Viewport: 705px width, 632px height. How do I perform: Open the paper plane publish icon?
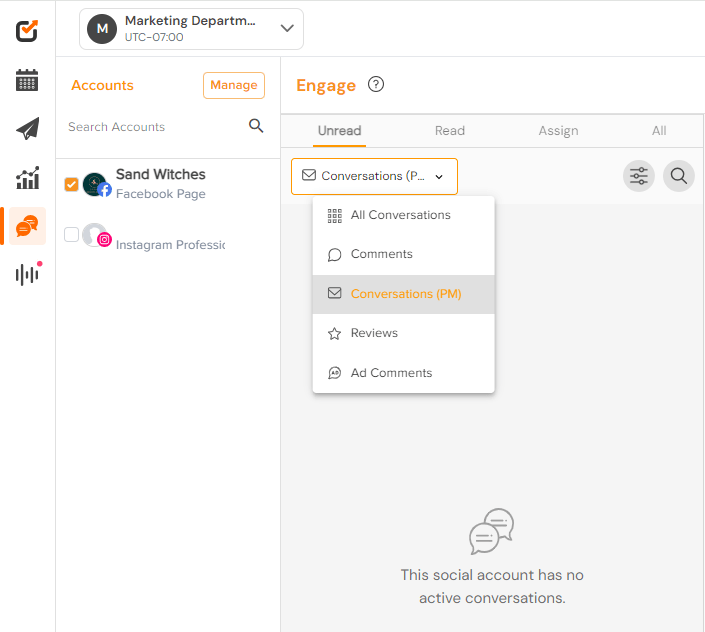pos(27,129)
